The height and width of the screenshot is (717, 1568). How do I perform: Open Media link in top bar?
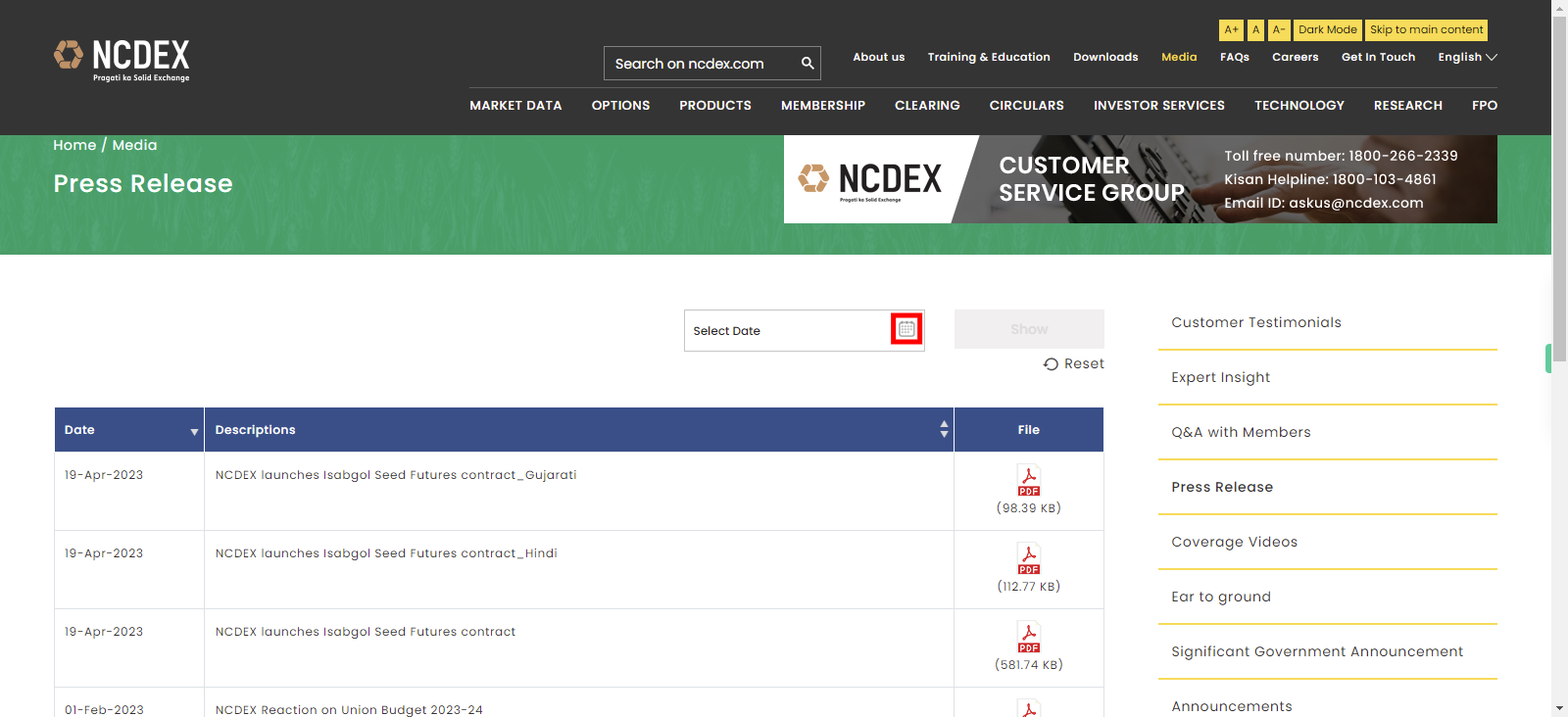(1179, 57)
